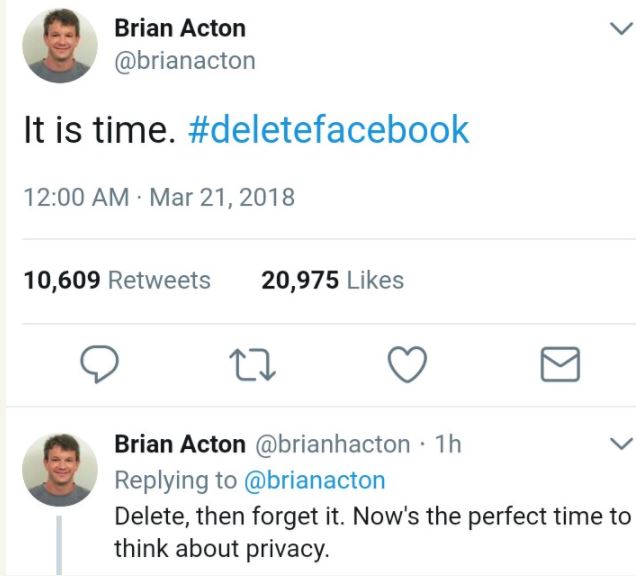Click the reply's 1h timestamp

tap(449, 444)
